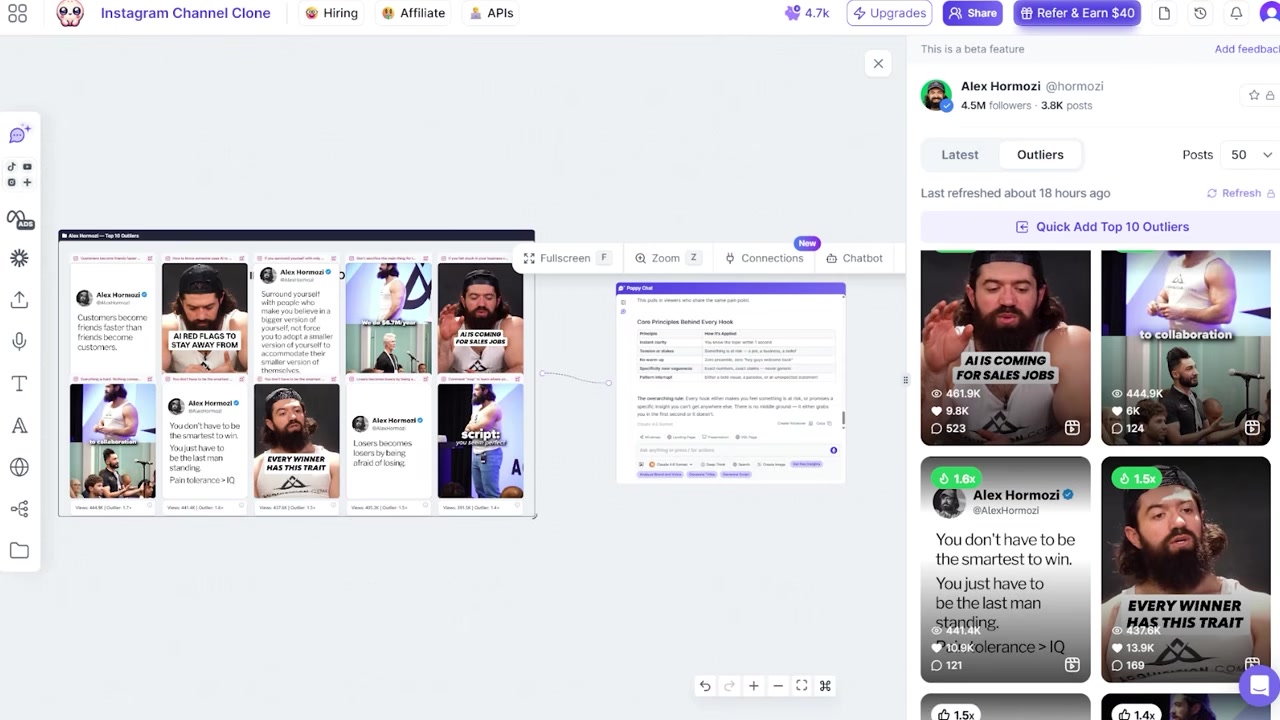Viewport: 1280px width, 720px height.
Task: Add a website with the globe icon
Action: point(19,467)
